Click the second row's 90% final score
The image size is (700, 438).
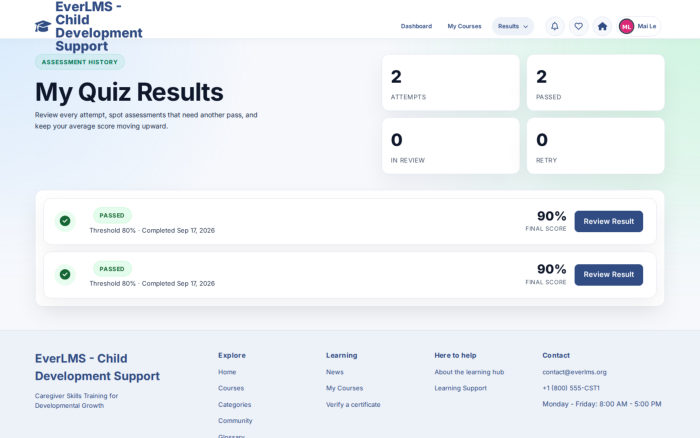tap(551, 269)
